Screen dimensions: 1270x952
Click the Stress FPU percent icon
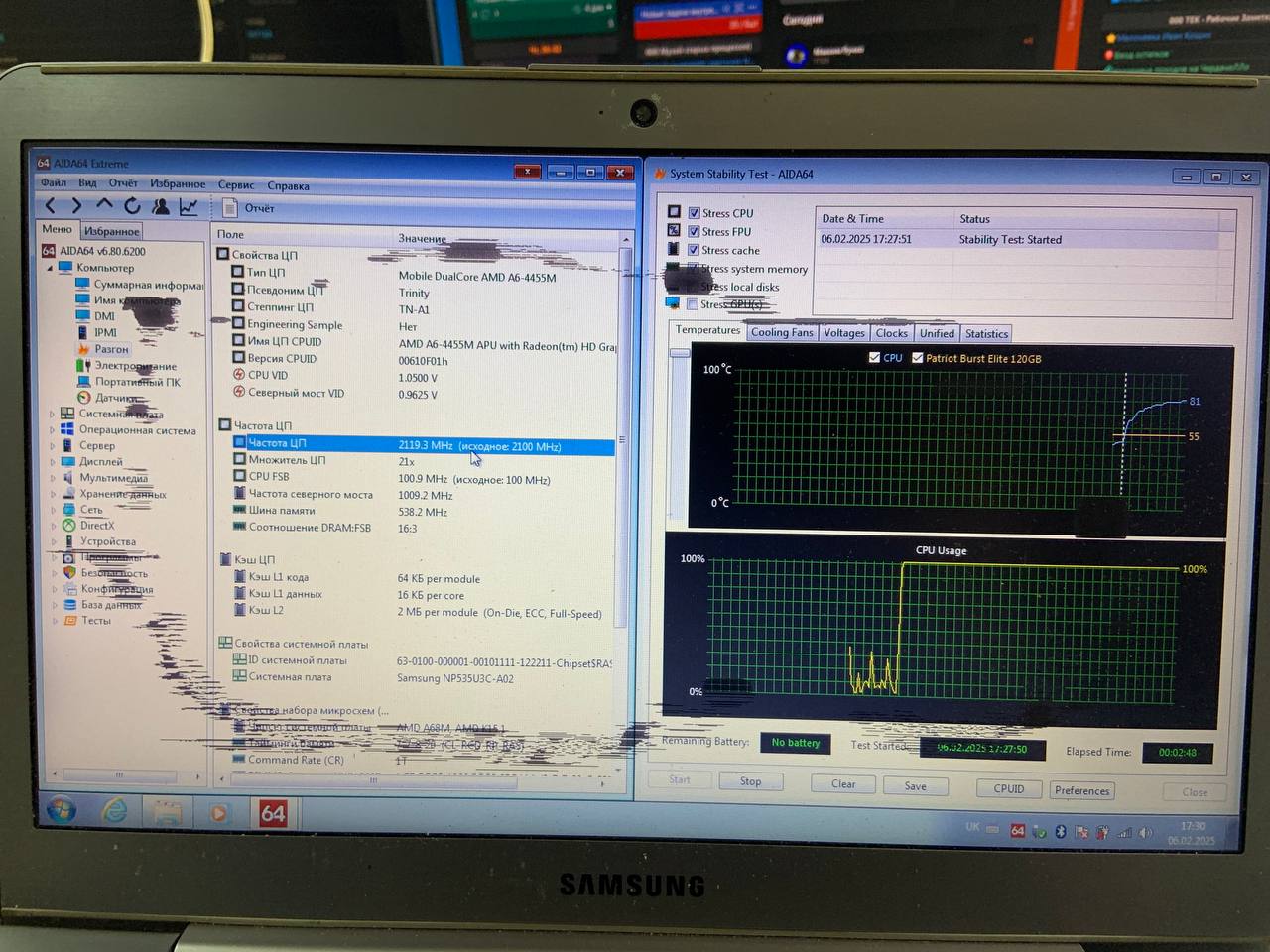(674, 230)
